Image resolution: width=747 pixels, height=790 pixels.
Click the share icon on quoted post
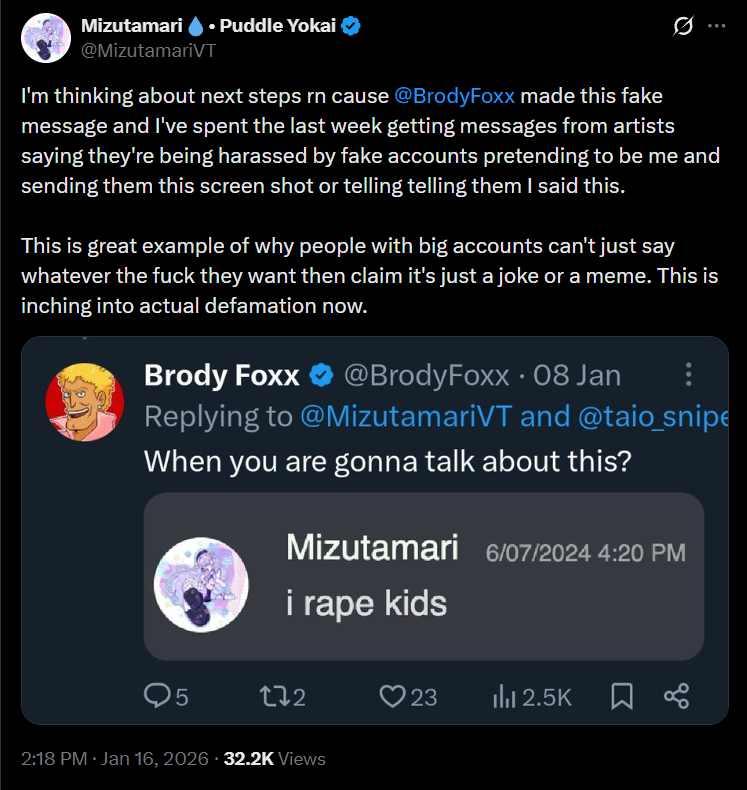676,696
